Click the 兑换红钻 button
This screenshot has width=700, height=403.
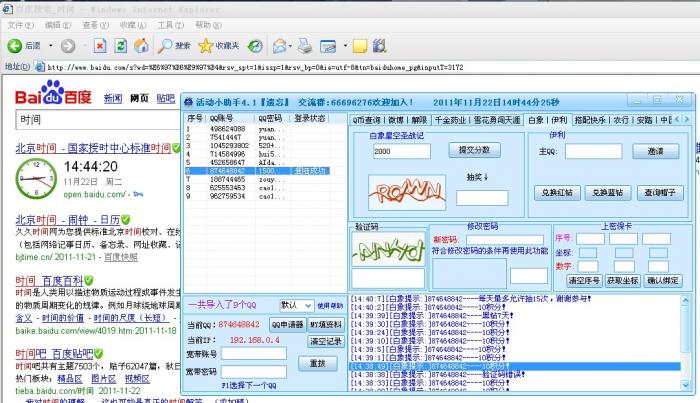(557, 193)
